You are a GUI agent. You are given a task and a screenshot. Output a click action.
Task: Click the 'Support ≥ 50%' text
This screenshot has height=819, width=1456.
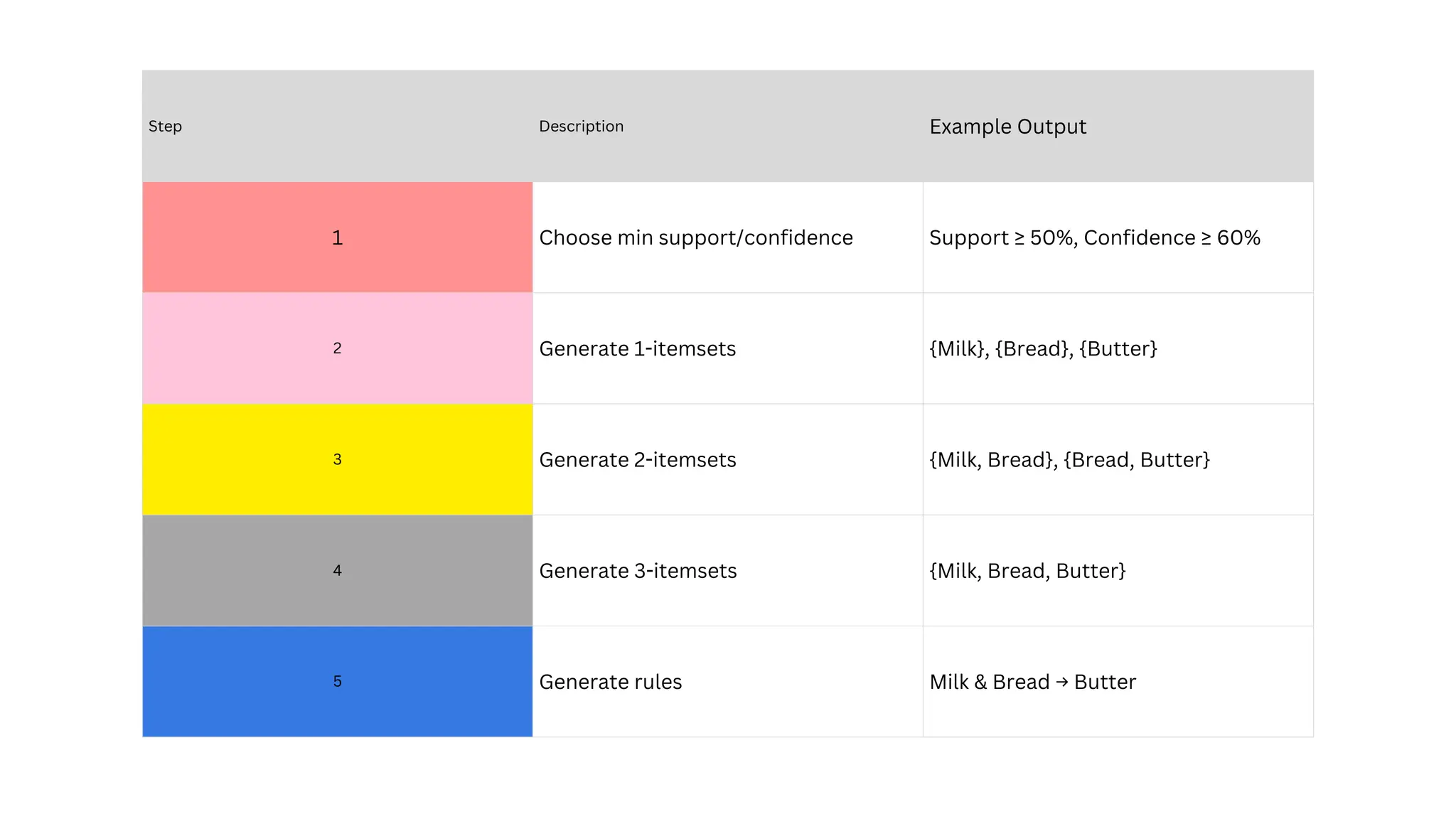[1002, 237]
